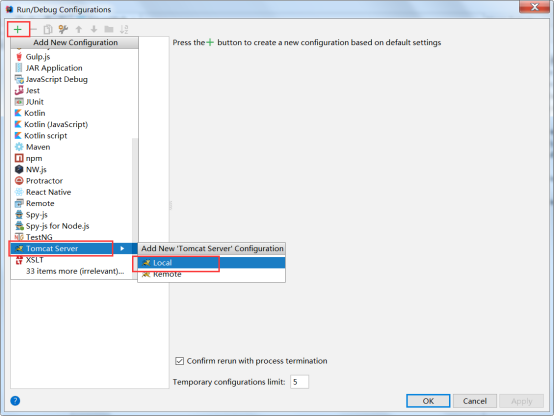The height and width of the screenshot is (416, 554).
Task: Click the Apply button
Action: point(521,401)
